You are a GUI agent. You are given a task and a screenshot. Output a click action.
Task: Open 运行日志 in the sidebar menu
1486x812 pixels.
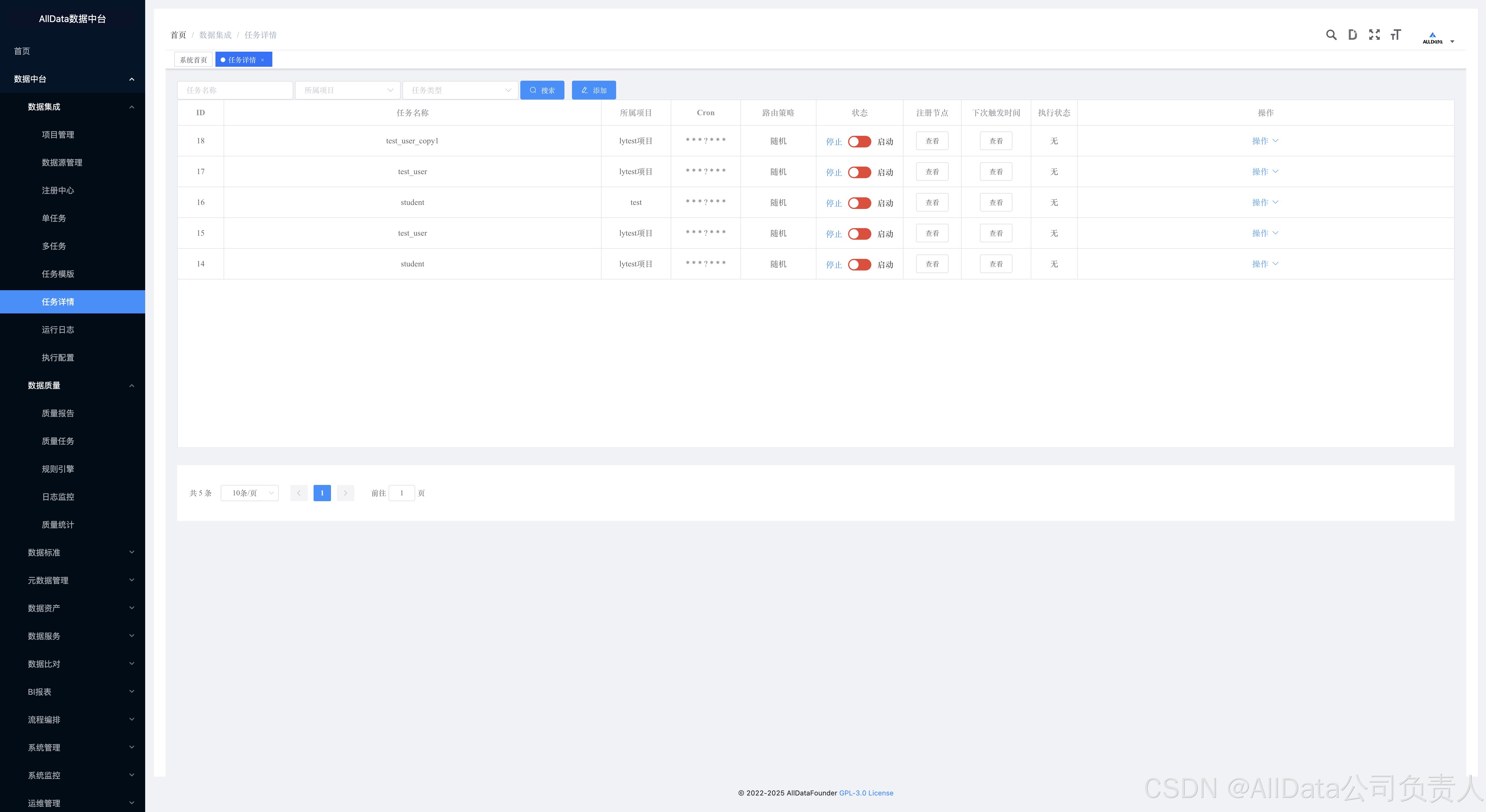58,330
